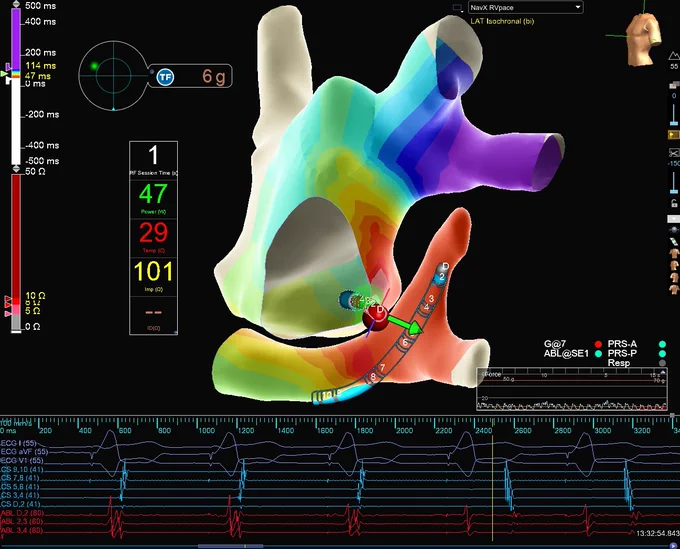Click the screen layout icon beside NavX RVpace
The height and width of the screenshot is (549, 680).
(458, 7)
